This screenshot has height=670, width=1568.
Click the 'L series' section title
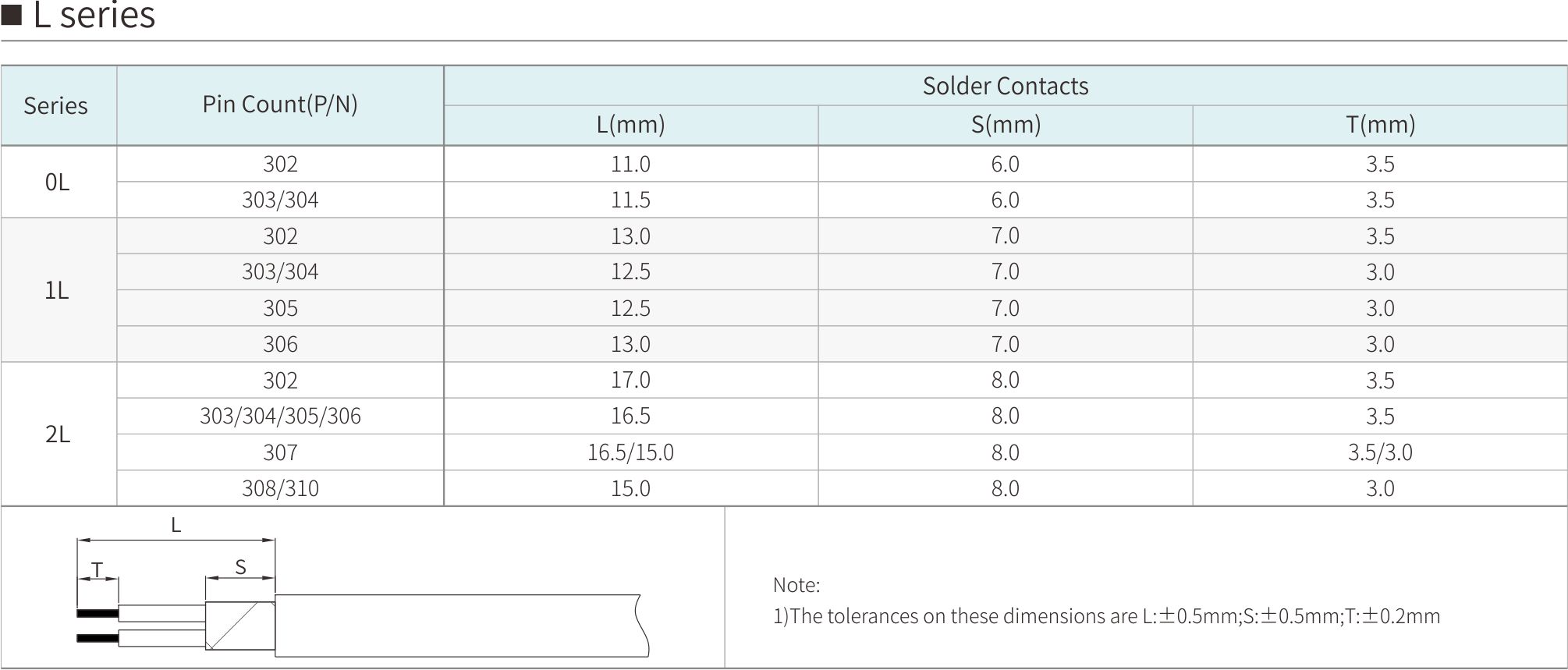pos(94,15)
